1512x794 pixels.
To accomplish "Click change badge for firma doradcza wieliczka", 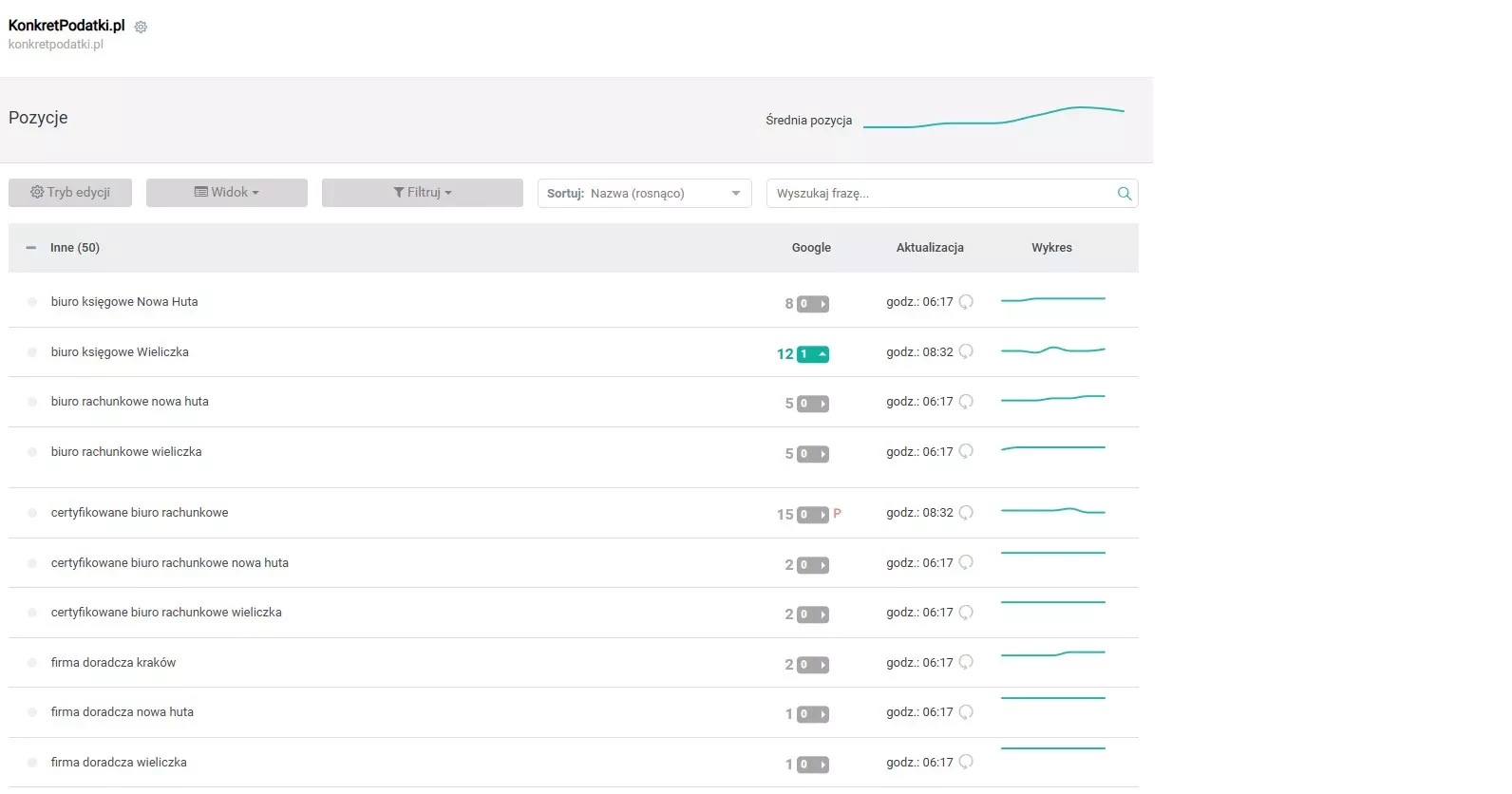I will pos(813,765).
